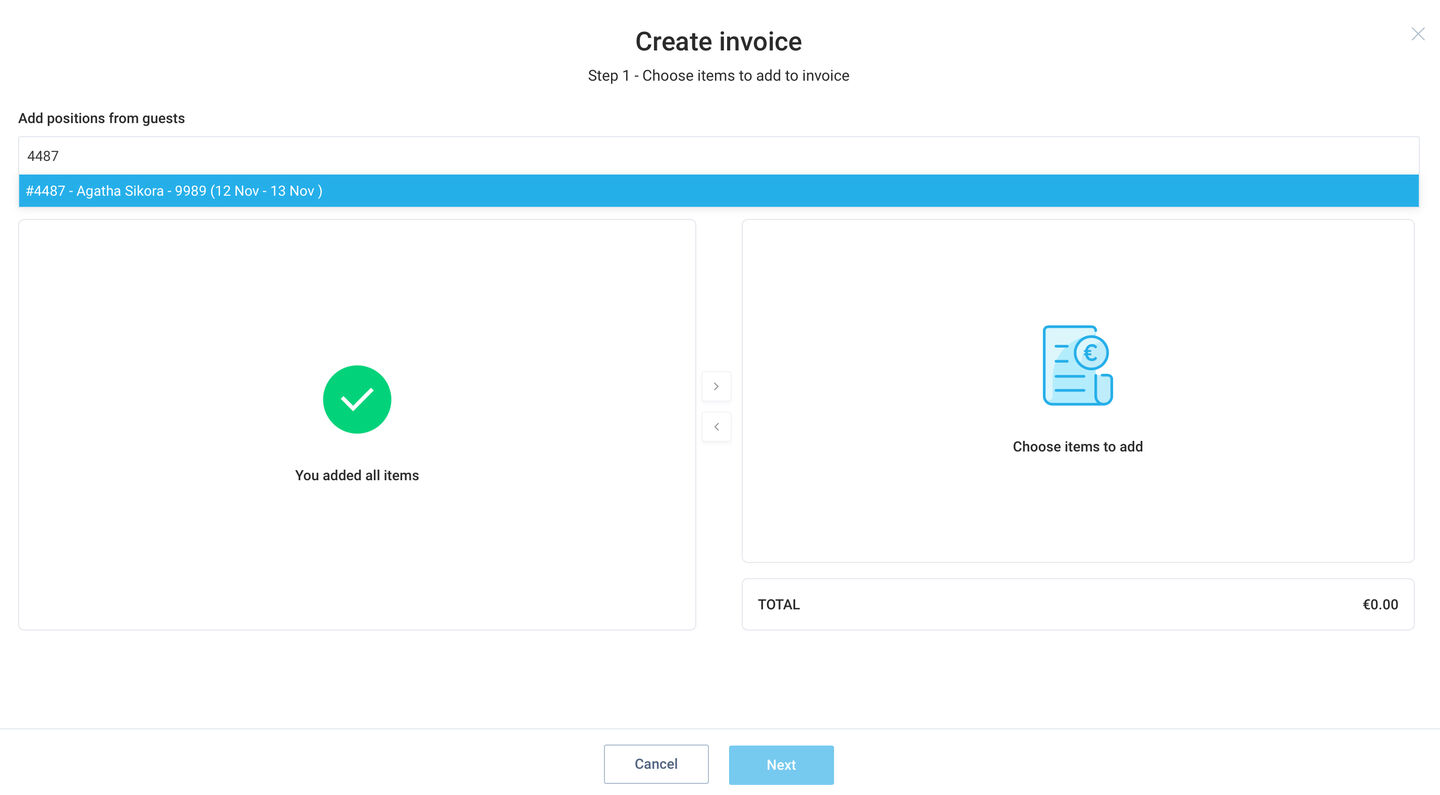Image resolution: width=1440 pixels, height=795 pixels.
Task: Click the €0.00 total amount
Action: 1380,604
